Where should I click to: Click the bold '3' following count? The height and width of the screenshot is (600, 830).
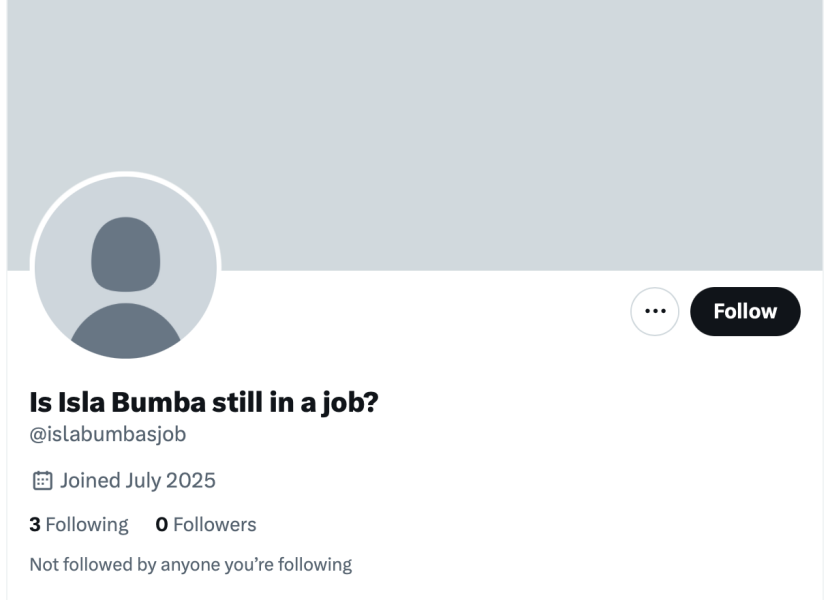(x=35, y=524)
